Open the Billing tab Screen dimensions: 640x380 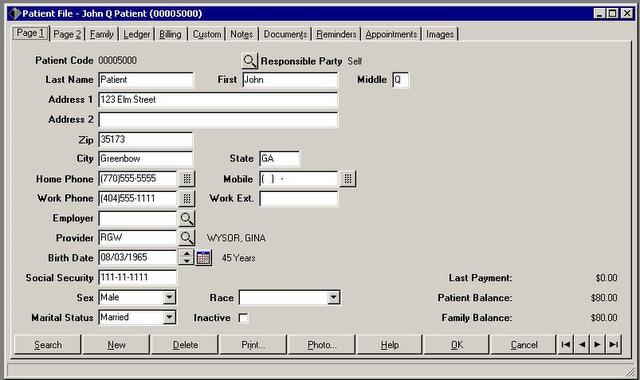tap(170, 34)
